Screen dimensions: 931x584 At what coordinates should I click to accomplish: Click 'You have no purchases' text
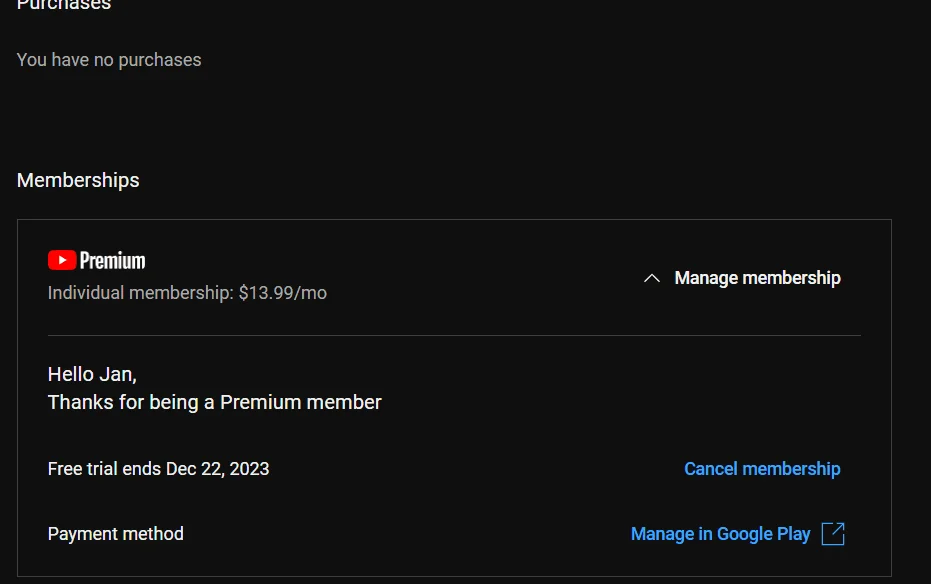[x=109, y=60]
